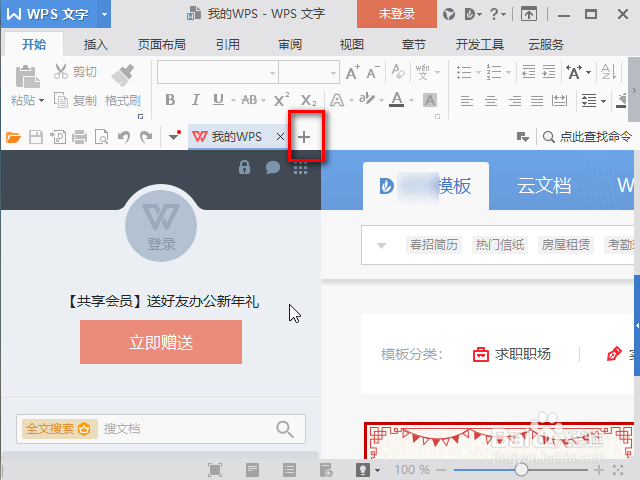The image size is (640, 480).
Task: Open the font name dropdown
Action: [x=272, y=73]
